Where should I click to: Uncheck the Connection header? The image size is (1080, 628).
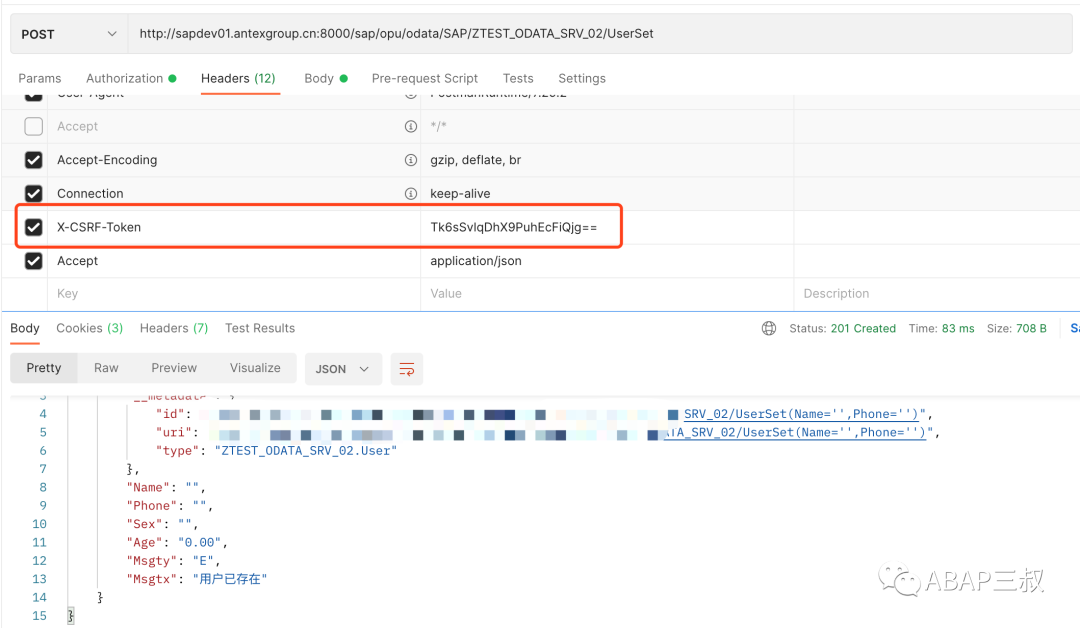pos(34,193)
